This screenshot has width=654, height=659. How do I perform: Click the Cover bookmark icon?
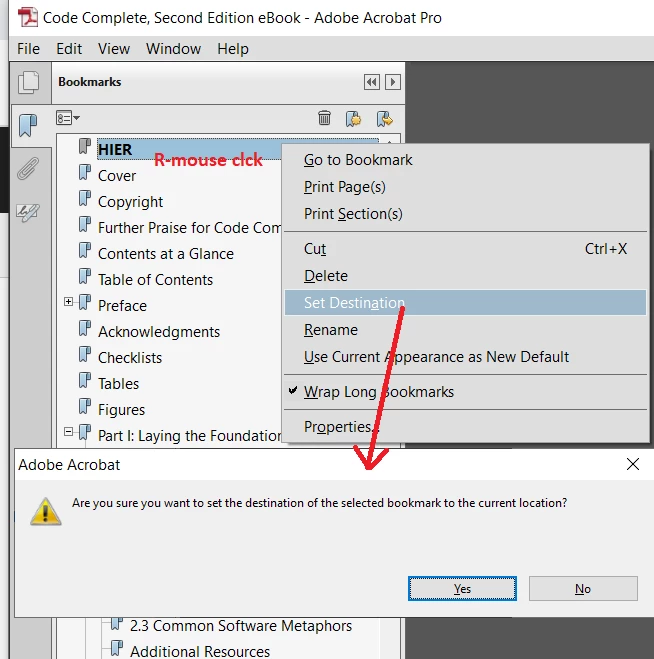(x=85, y=173)
